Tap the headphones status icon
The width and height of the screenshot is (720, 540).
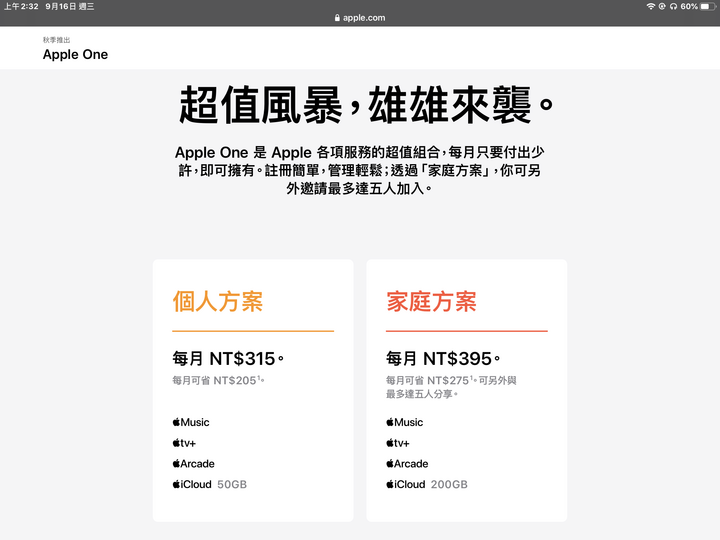673,6
